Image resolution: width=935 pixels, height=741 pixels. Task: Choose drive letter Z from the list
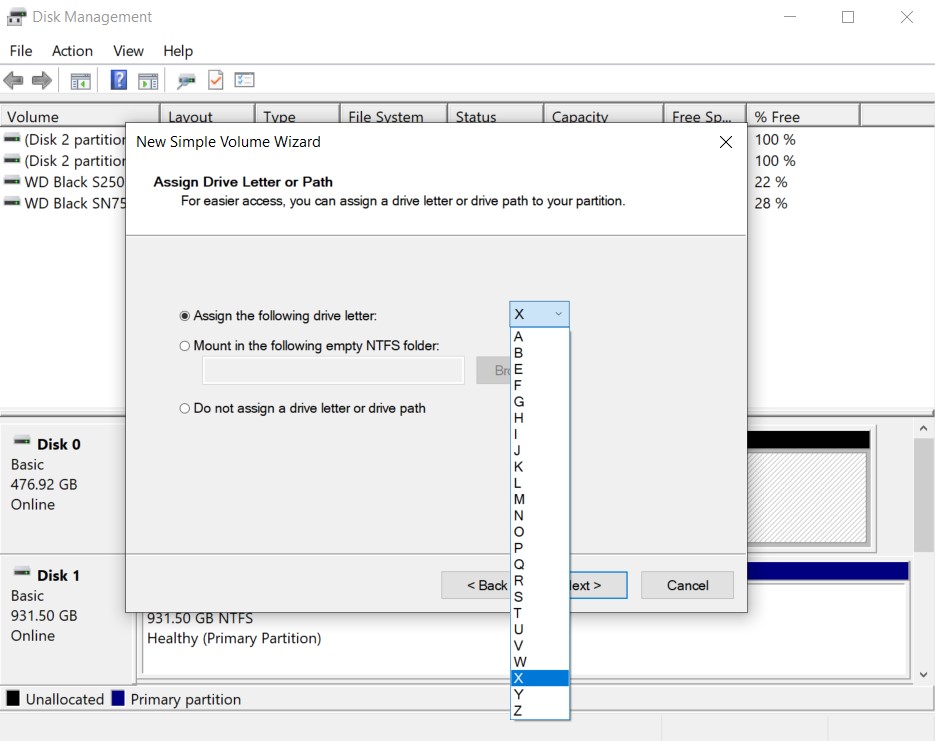[540, 711]
